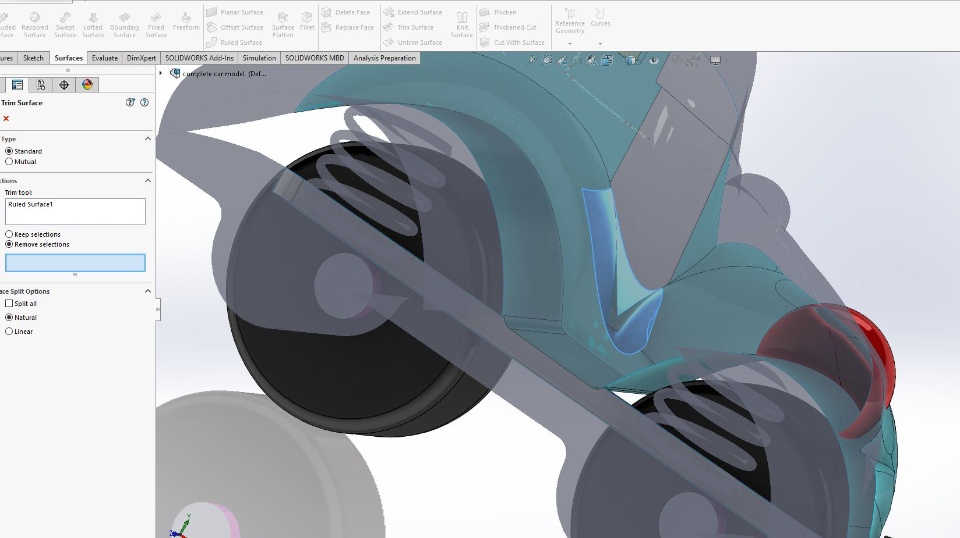Enable the Split all checkbox
Screen dimensions: 960x538
[x=21, y=304]
